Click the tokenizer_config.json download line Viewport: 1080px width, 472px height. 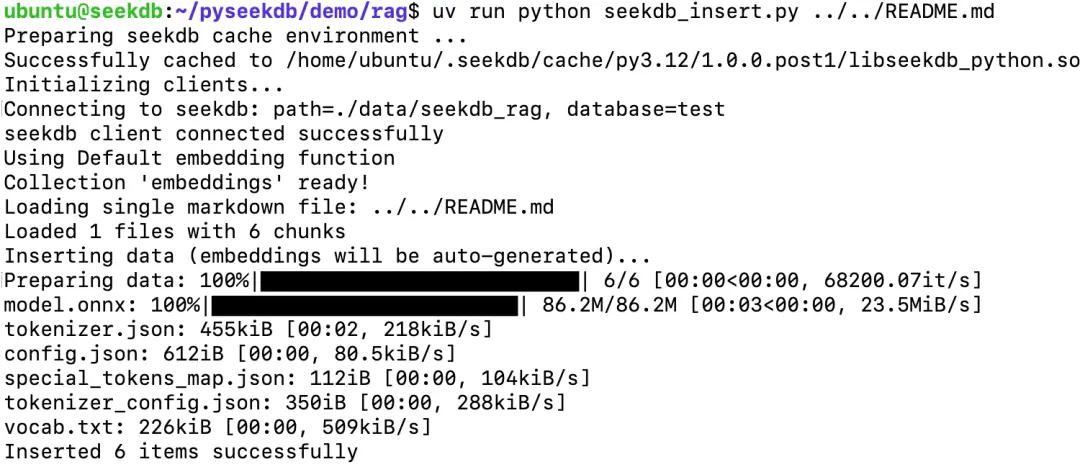click(x=285, y=402)
